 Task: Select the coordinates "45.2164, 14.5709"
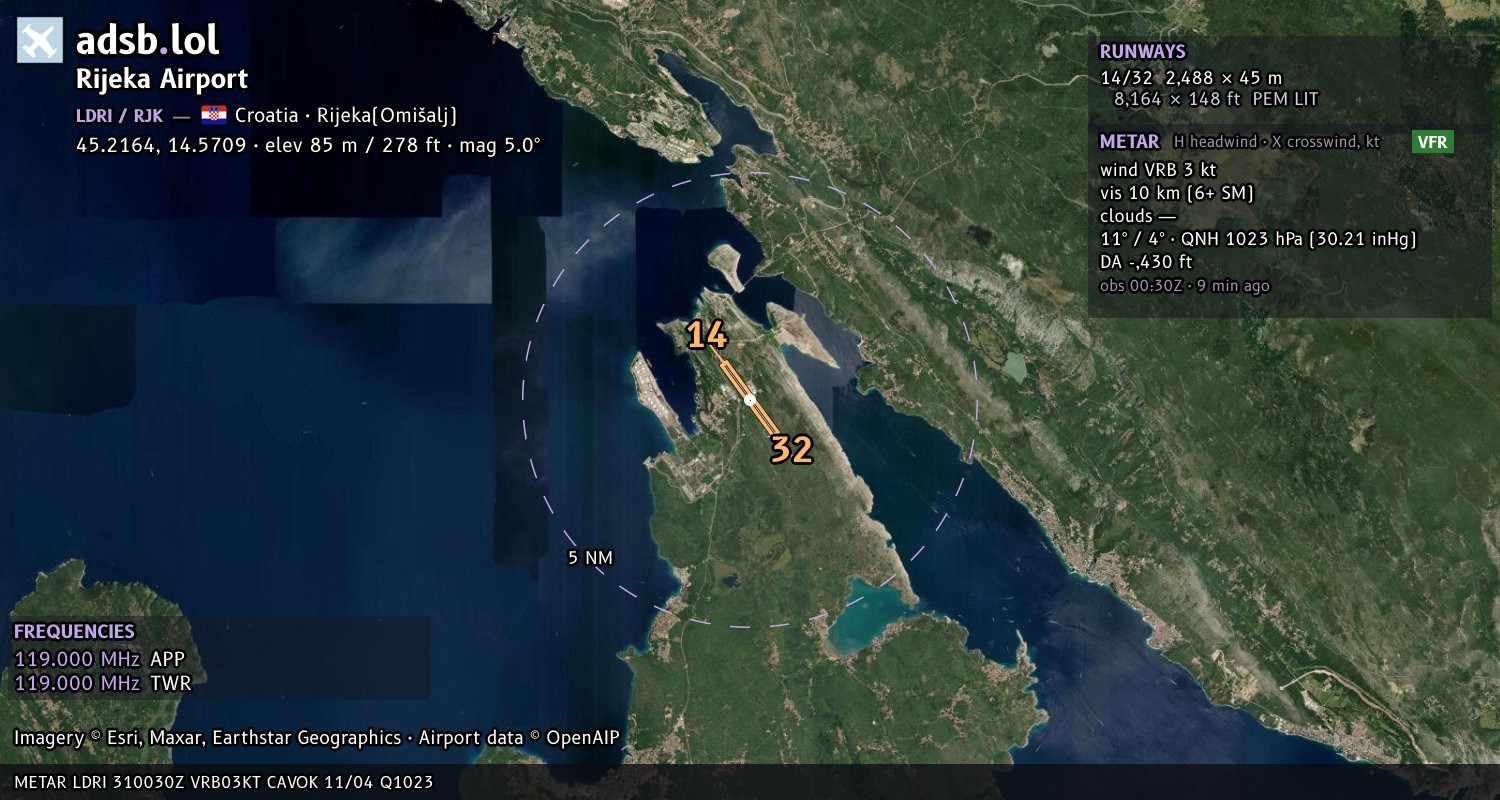(x=161, y=145)
